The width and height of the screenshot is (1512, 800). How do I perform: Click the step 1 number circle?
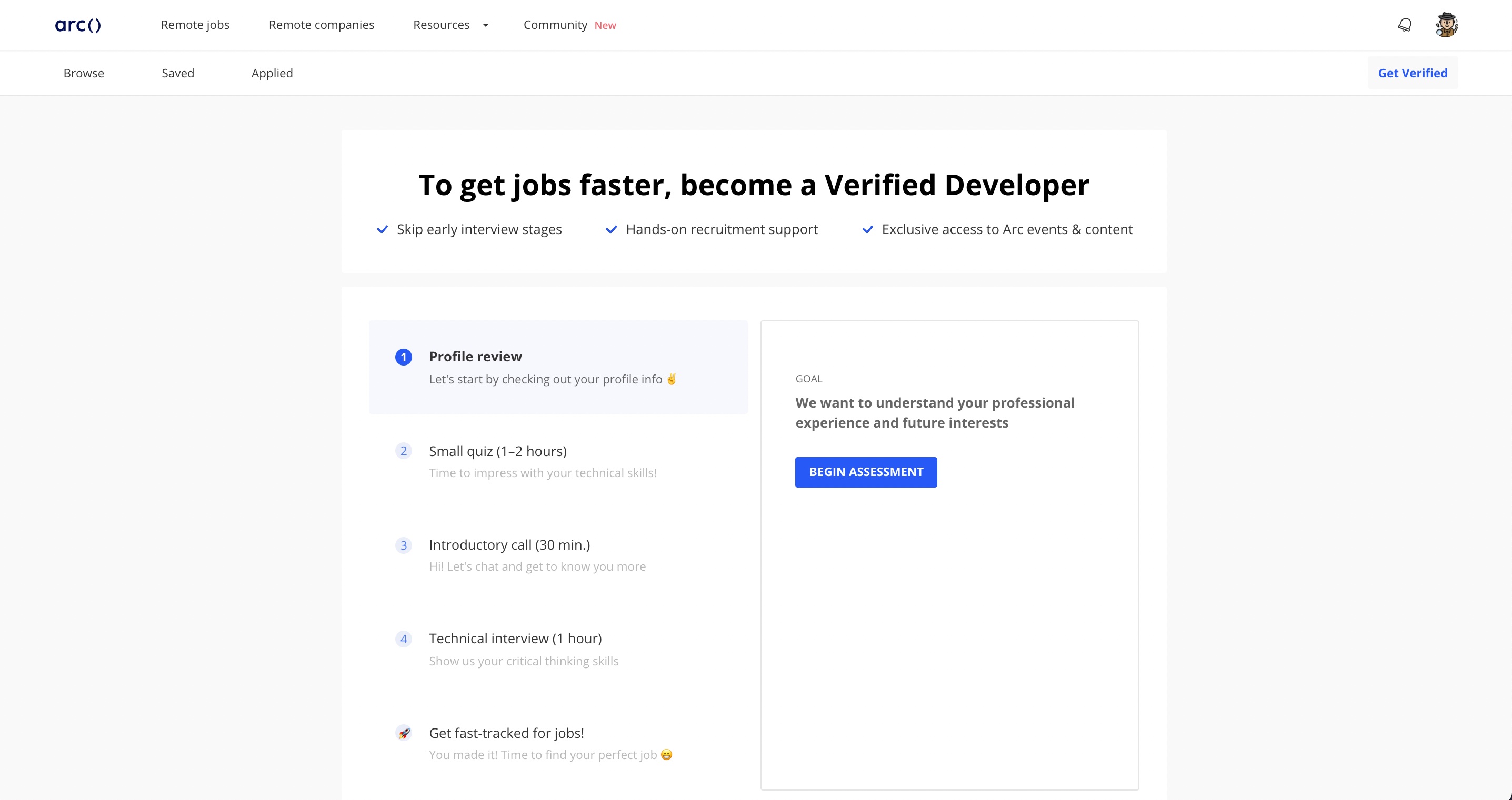tap(403, 357)
